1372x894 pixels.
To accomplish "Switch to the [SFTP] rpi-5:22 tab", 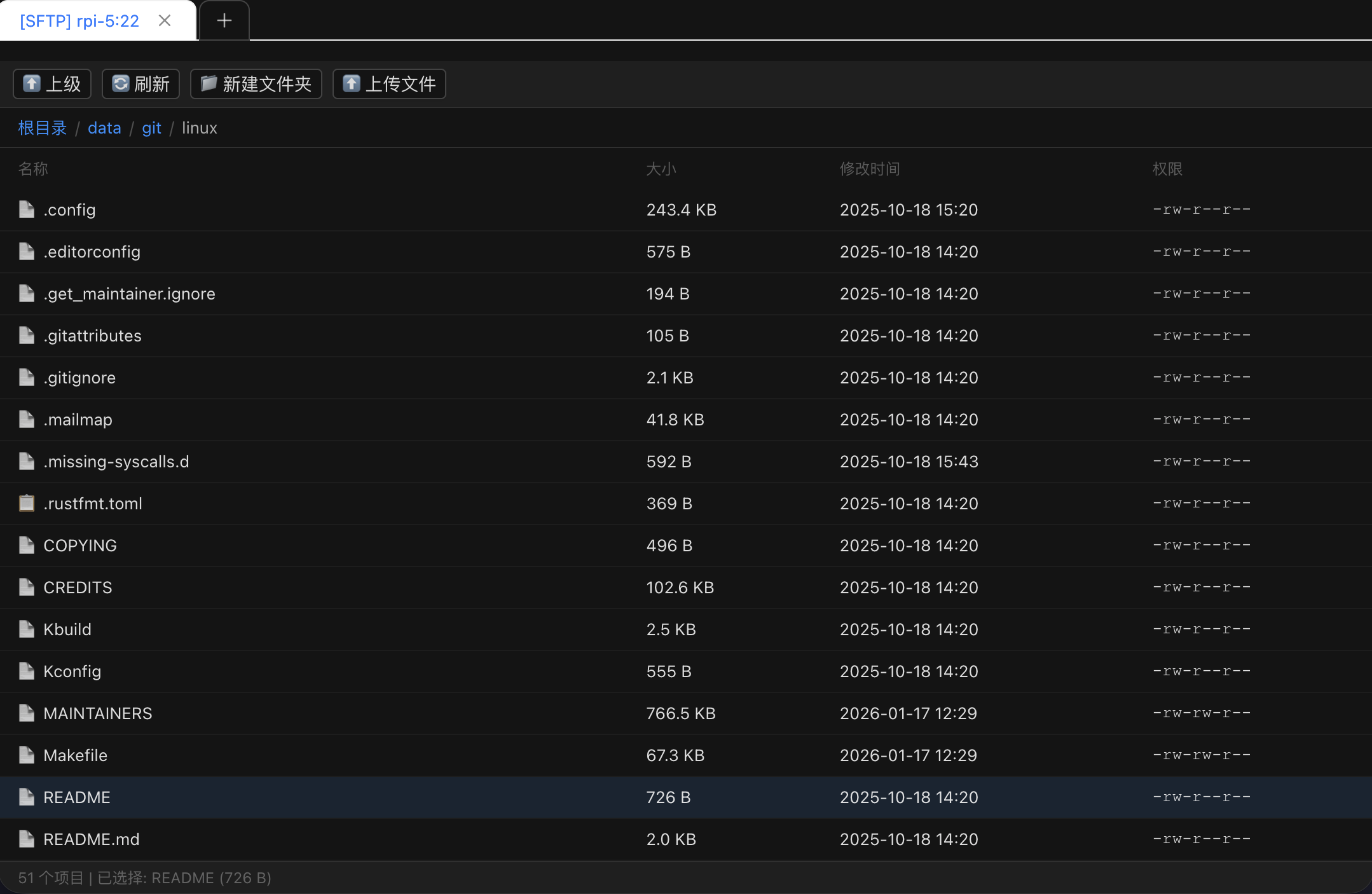I will 79,20.
